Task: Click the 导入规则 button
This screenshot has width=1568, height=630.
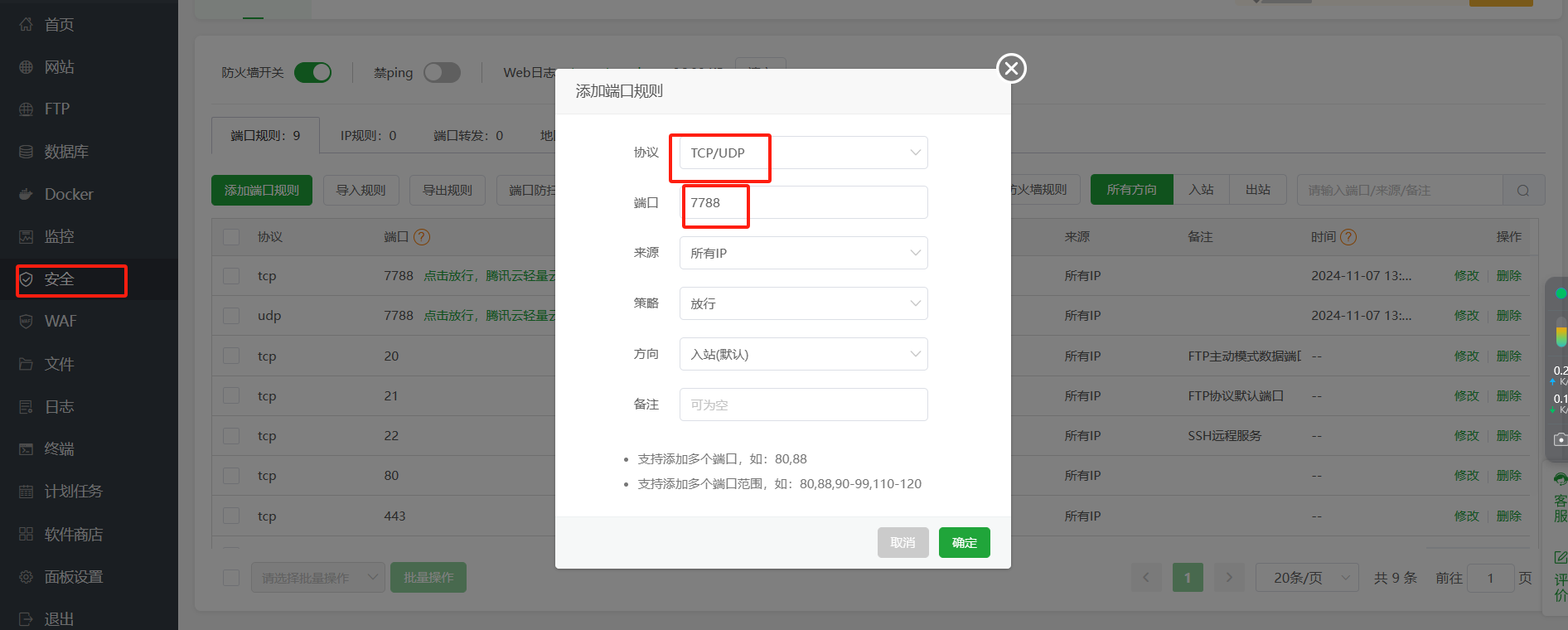Action: [x=361, y=190]
